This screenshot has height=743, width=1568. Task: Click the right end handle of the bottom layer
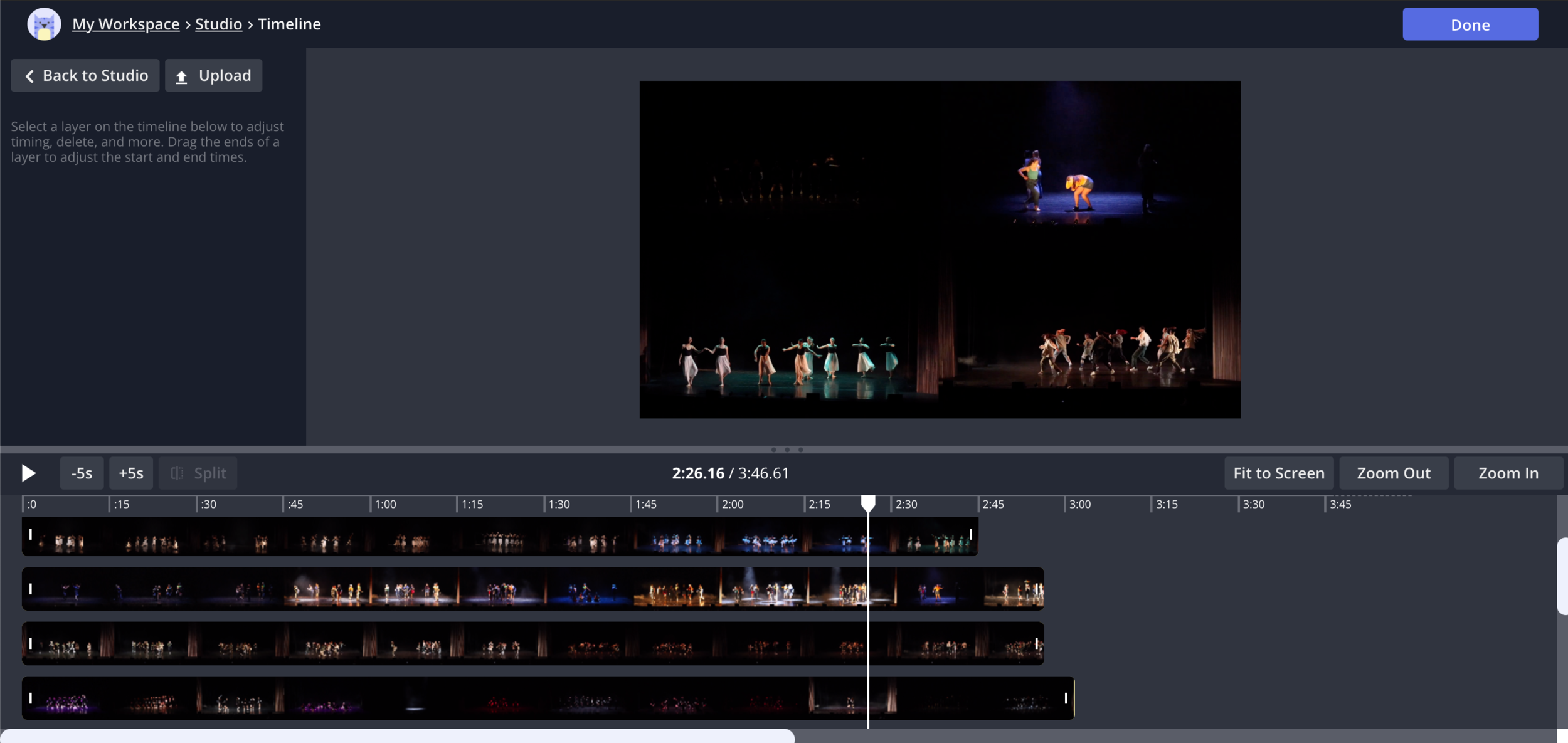pyautogui.click(x=1066, y=698)
